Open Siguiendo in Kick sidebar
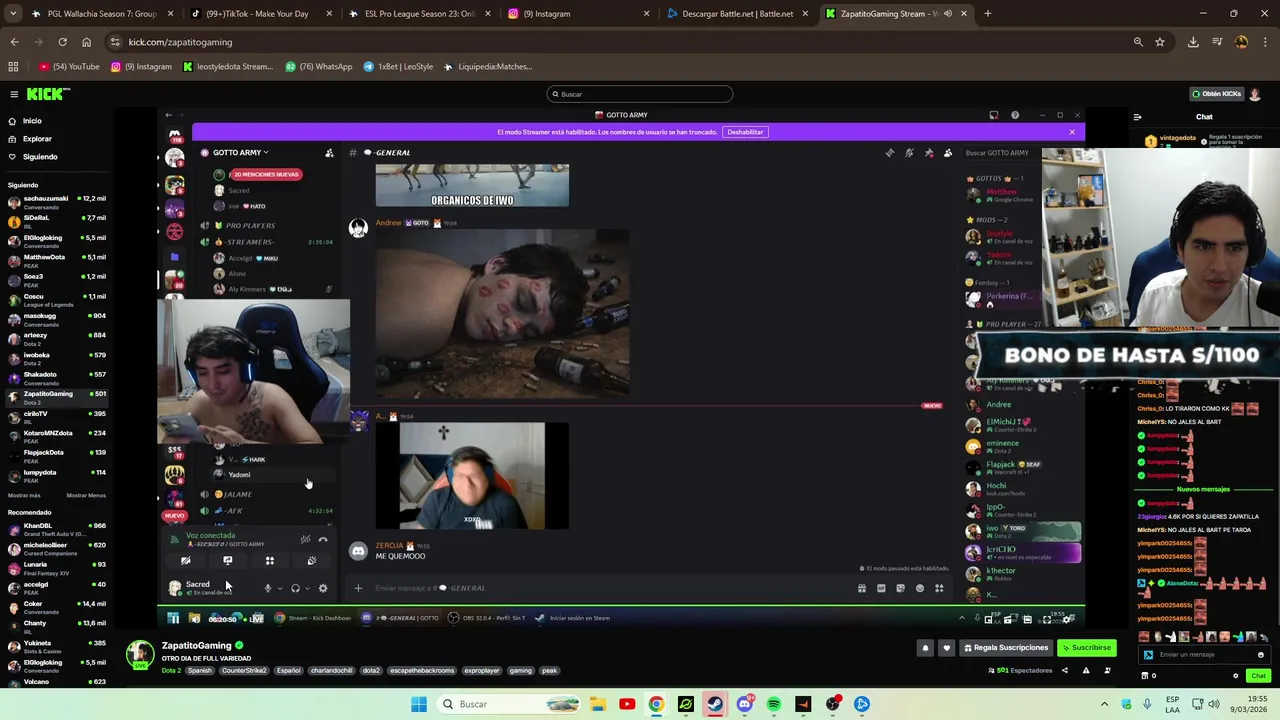The height and width of the screenshot is (720, 1280). (40, 157)
